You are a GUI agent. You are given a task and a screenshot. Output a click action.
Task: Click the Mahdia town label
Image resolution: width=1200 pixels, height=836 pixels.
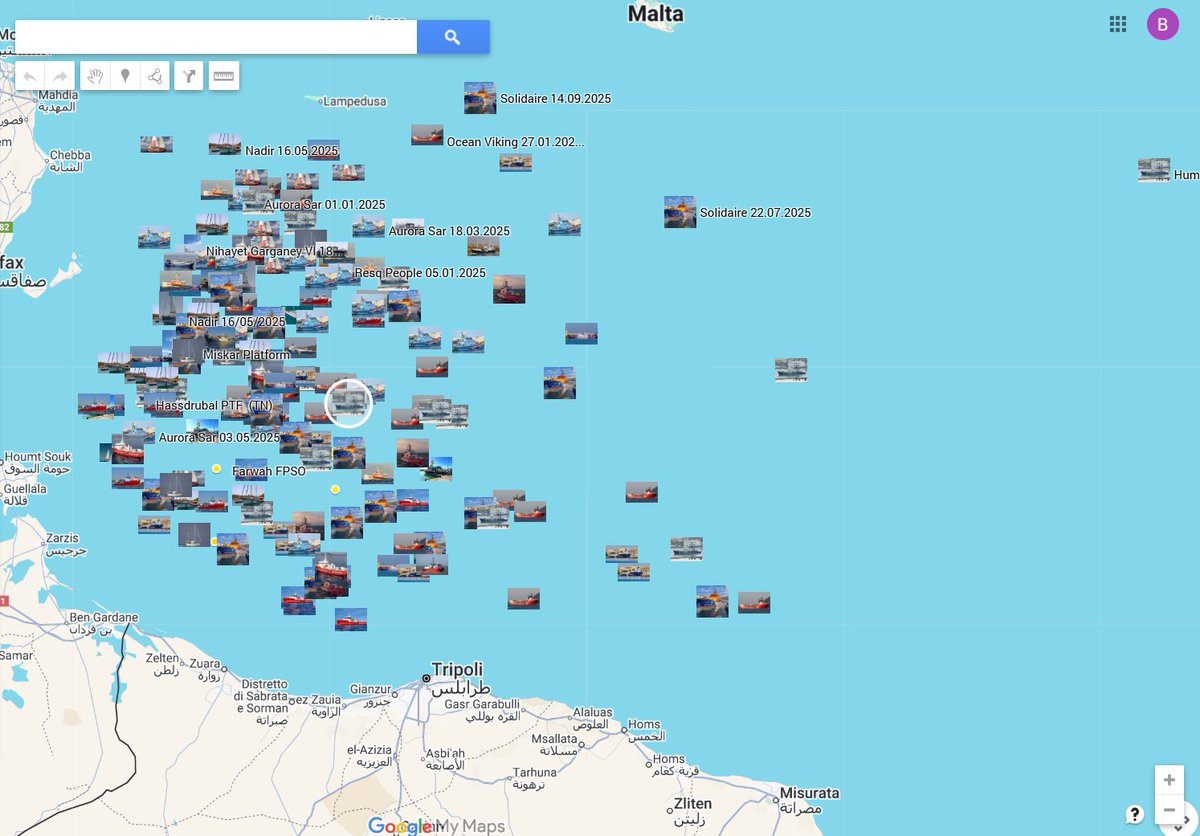58,95
